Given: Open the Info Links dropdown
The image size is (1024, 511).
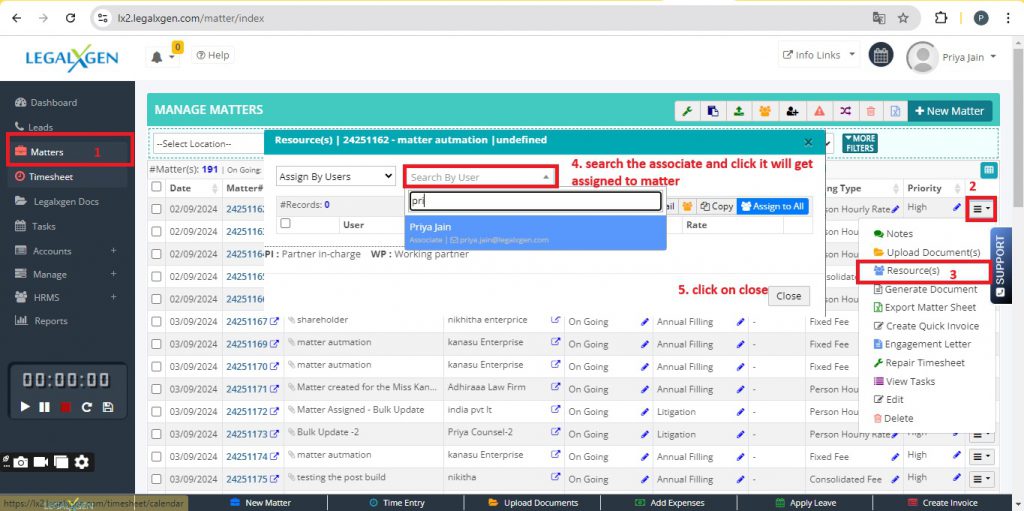Looking at the screenshot, I should [819, 55].
